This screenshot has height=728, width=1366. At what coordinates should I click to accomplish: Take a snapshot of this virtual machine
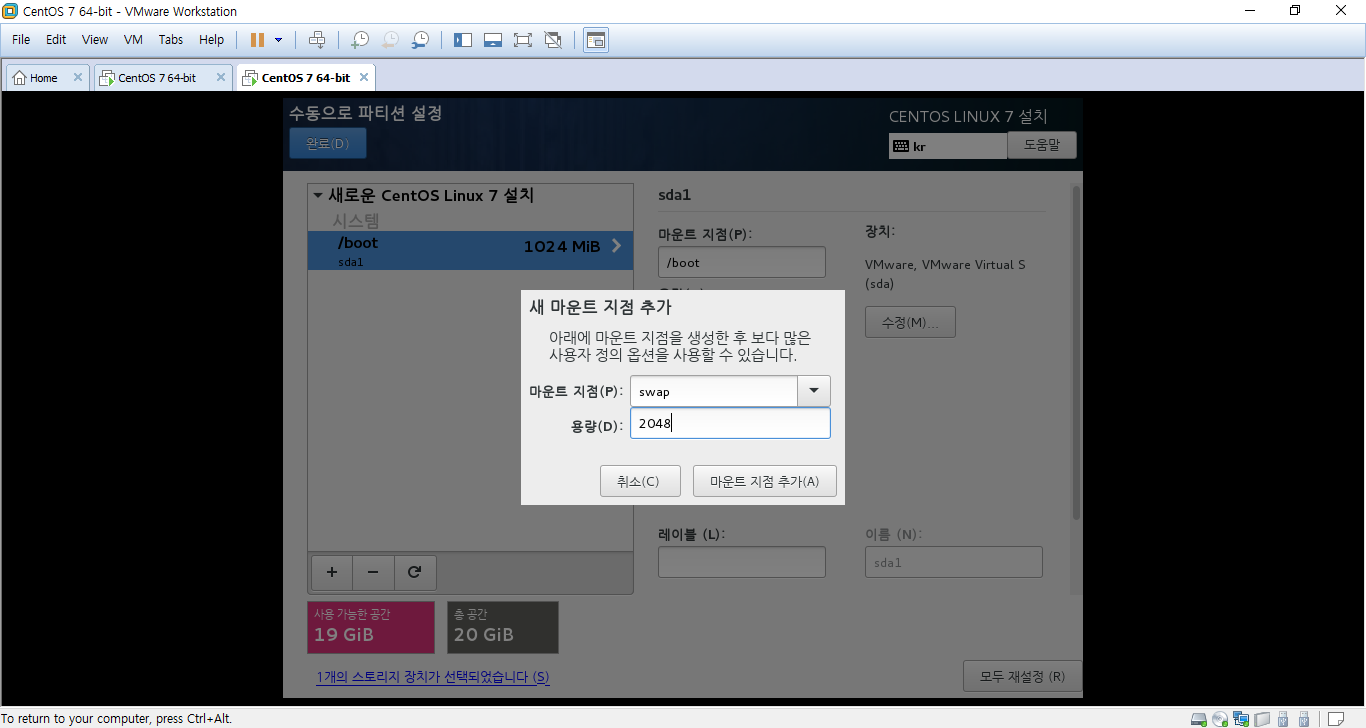[x=359, y=40]
